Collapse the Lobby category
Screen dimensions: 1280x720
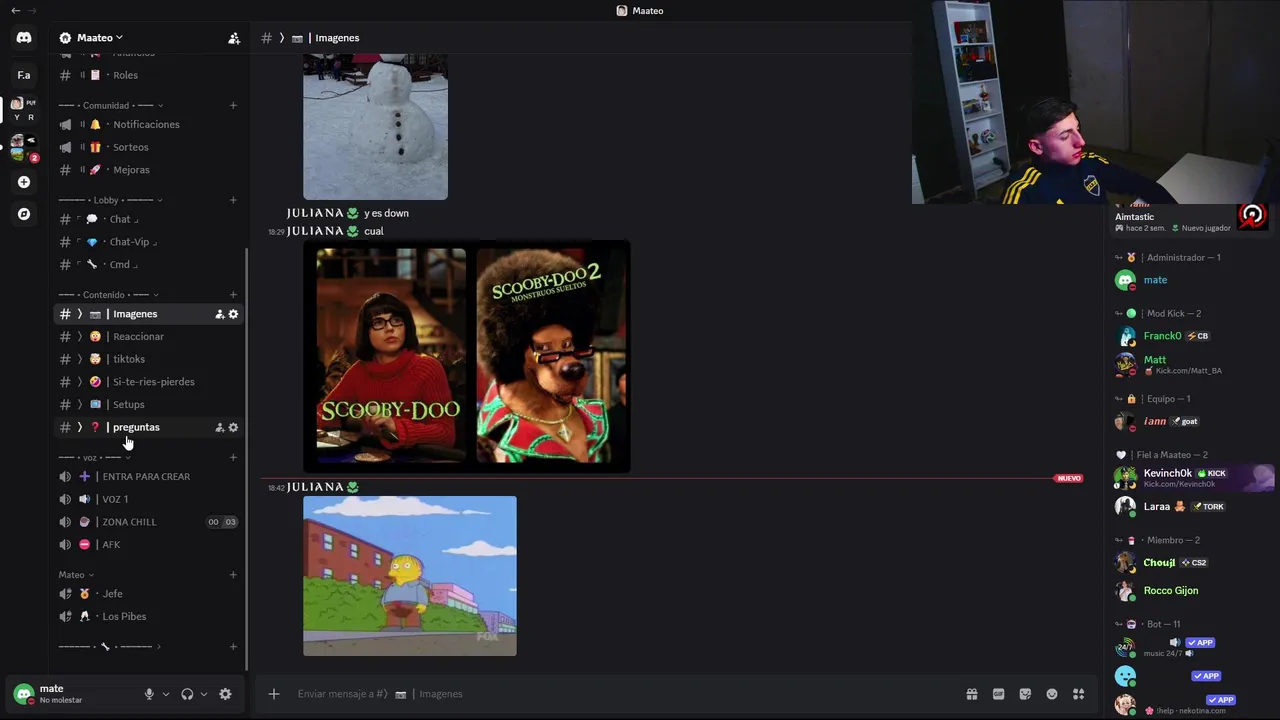pos(111,200)
